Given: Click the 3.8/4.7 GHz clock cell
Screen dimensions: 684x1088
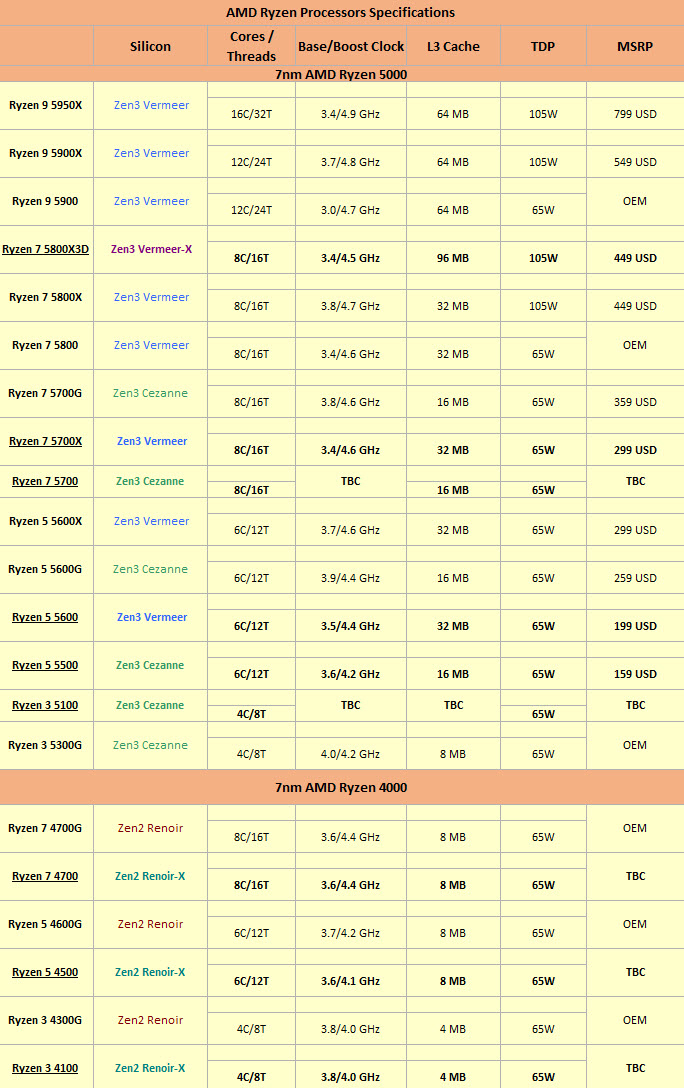Looking at the screenshot, I should 350,306.
